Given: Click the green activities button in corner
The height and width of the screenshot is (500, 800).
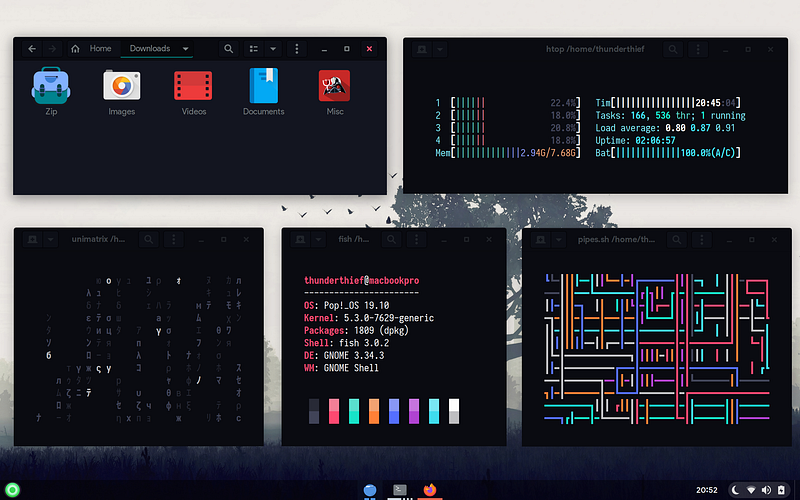Looking at the screenshot, I should [12, 489].
